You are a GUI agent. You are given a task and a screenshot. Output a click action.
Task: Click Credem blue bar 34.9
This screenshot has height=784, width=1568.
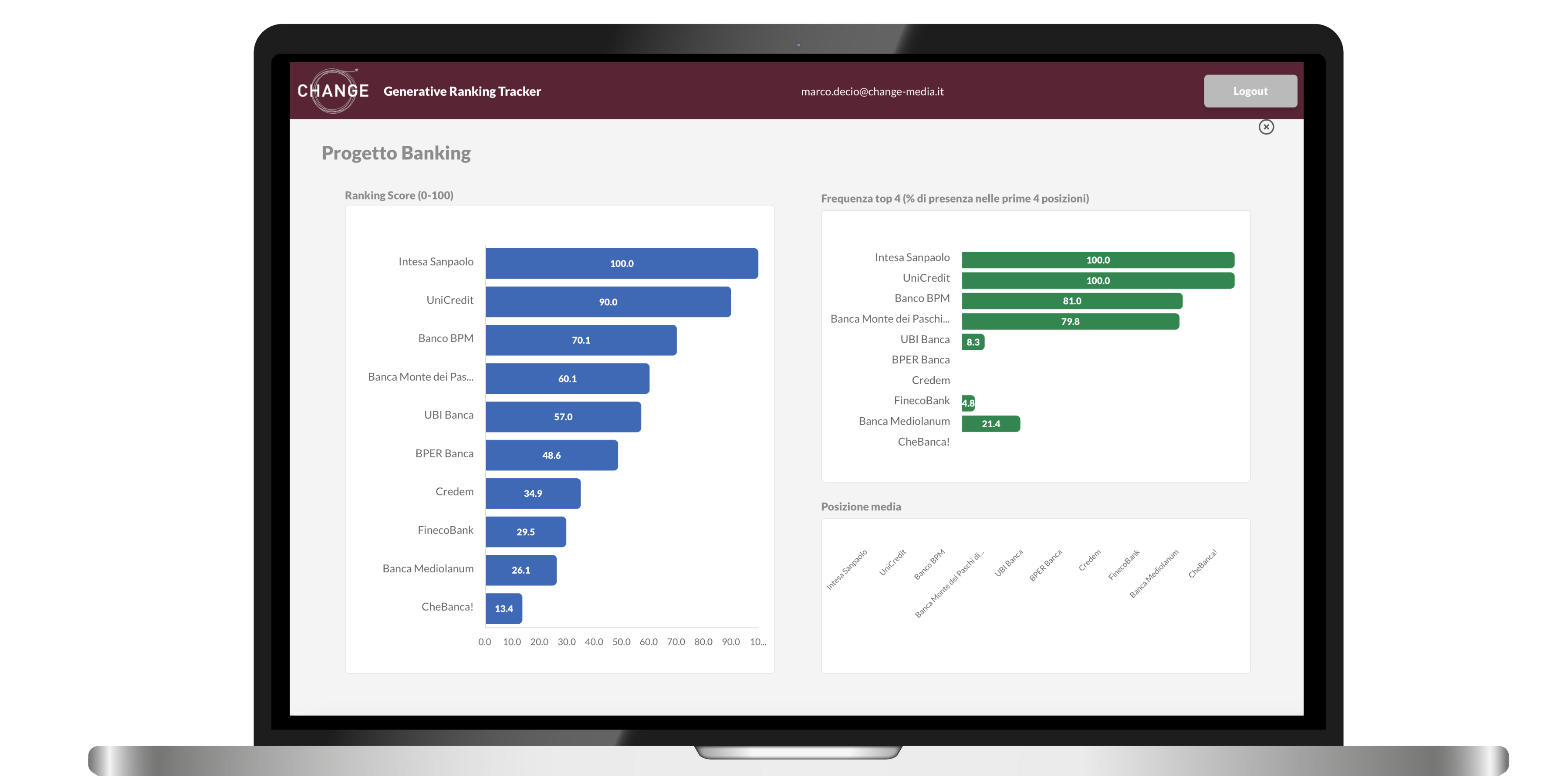click(x=533, y=493)
